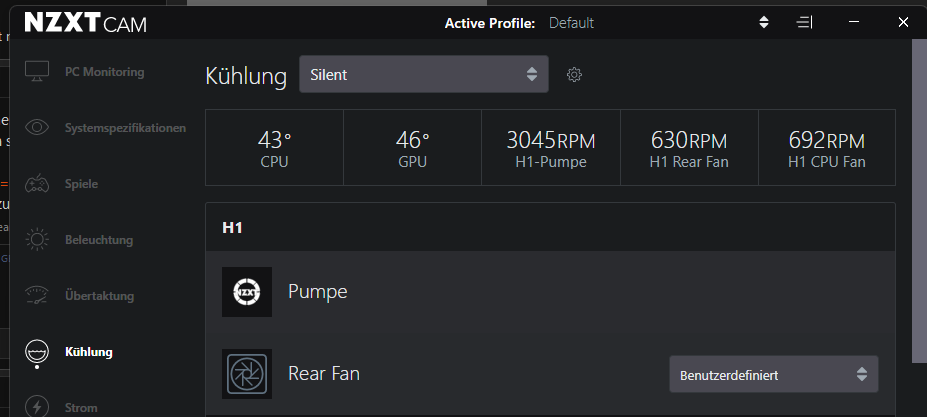Open the Silent cooling profile dropdown
Image resolution: width=927 pixels, height=417 pixels.
click(x=423, y=74)
